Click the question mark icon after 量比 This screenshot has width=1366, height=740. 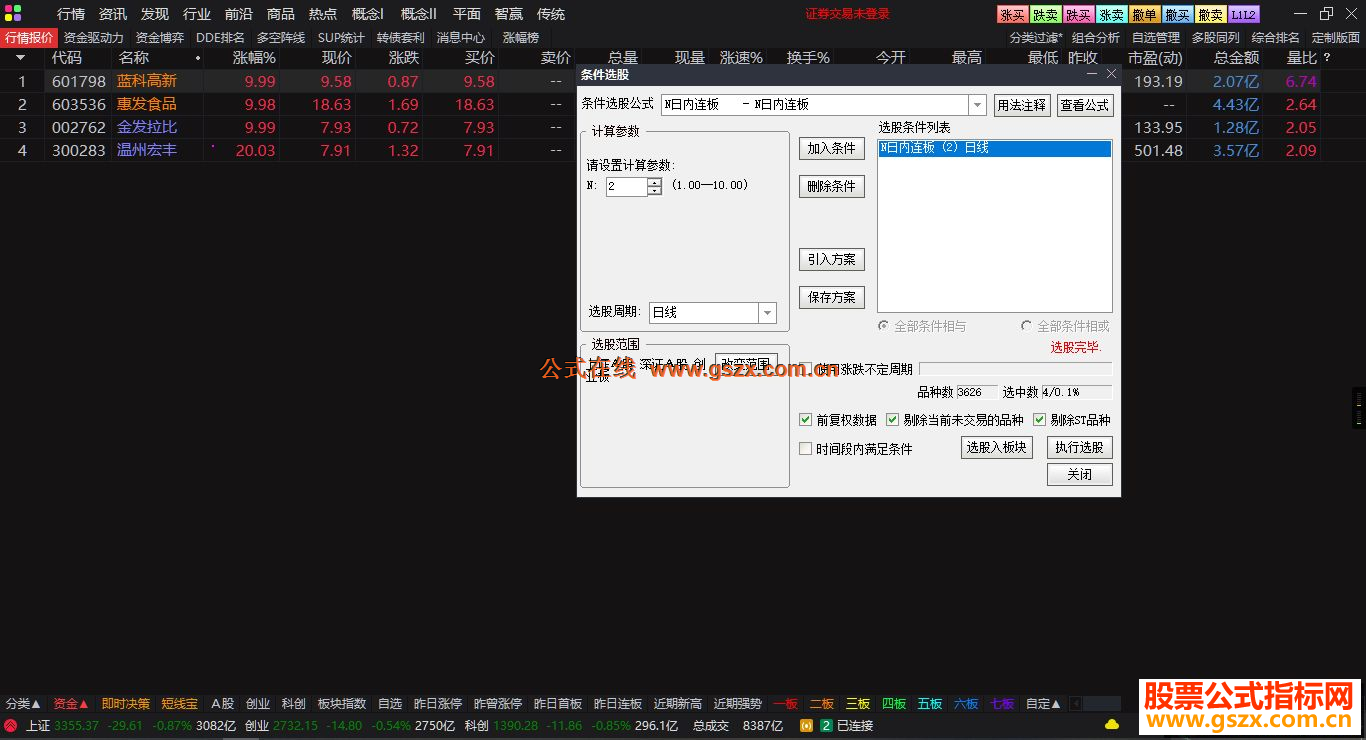click(x=1328, y=58)
